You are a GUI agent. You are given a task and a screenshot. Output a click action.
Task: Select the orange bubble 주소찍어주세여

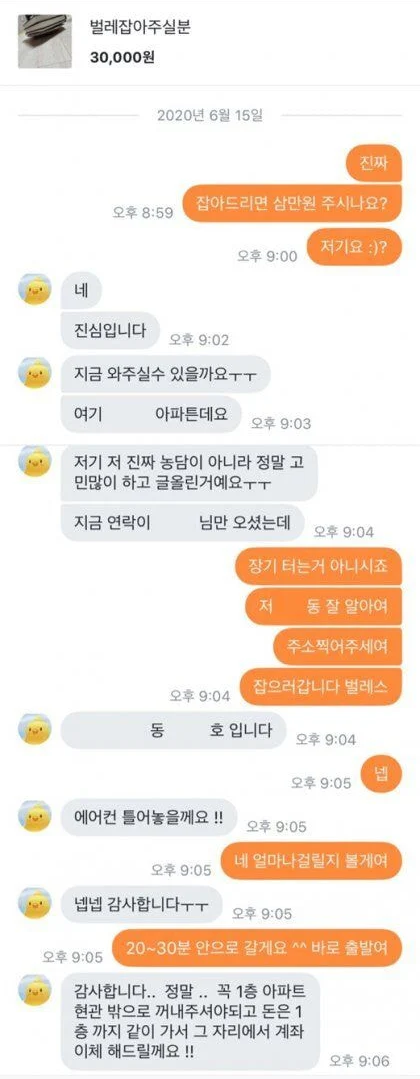tap(338, 647)
